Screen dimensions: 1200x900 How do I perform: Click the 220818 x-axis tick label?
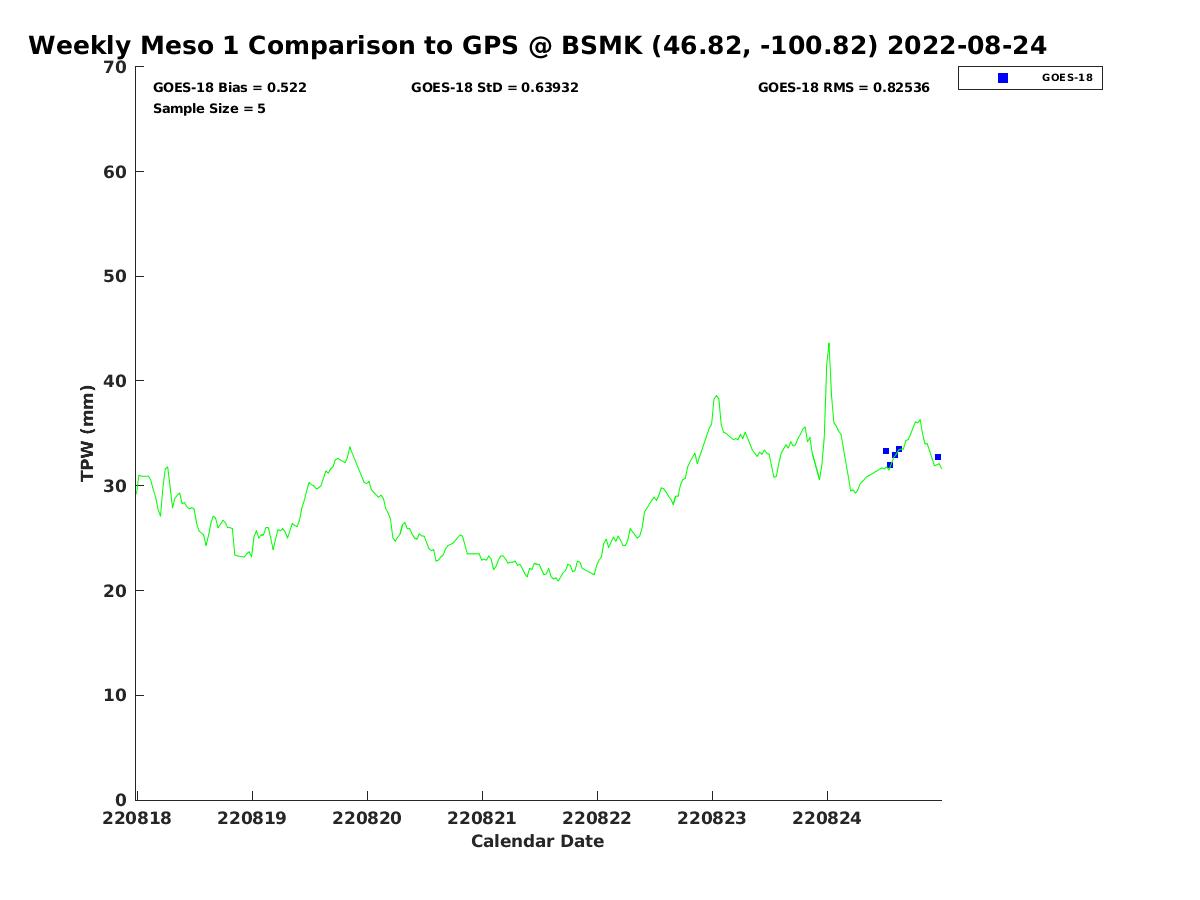tap(137, 818)
